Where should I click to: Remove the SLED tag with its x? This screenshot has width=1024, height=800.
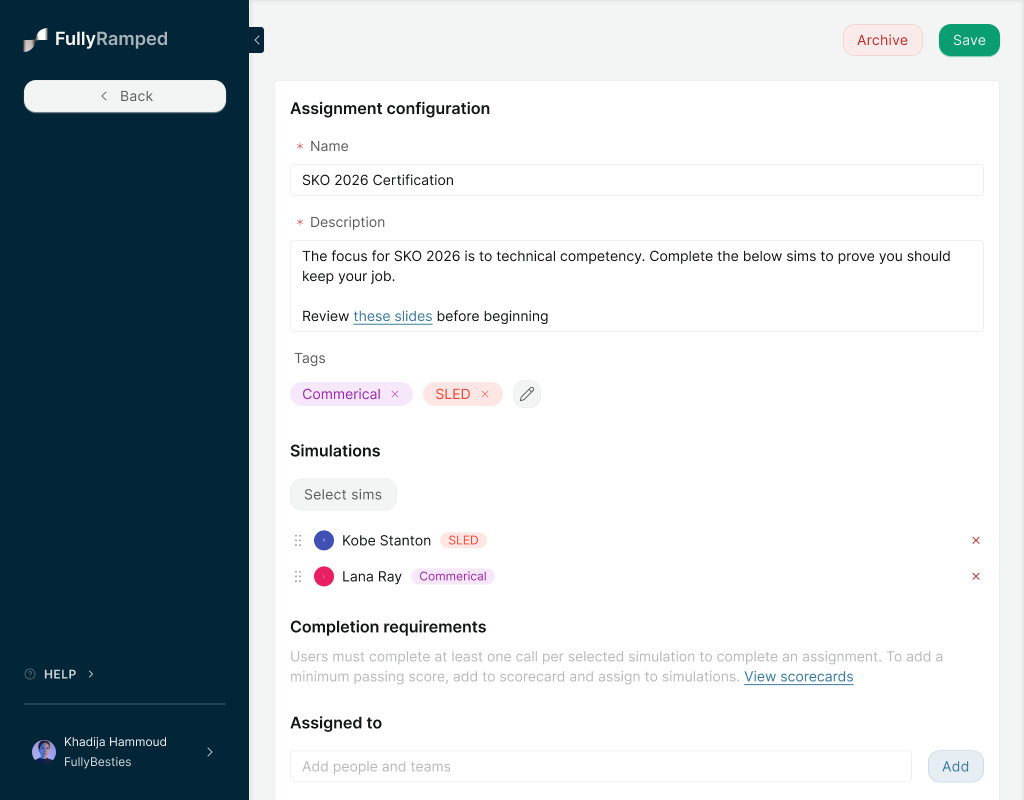point(486,394)
